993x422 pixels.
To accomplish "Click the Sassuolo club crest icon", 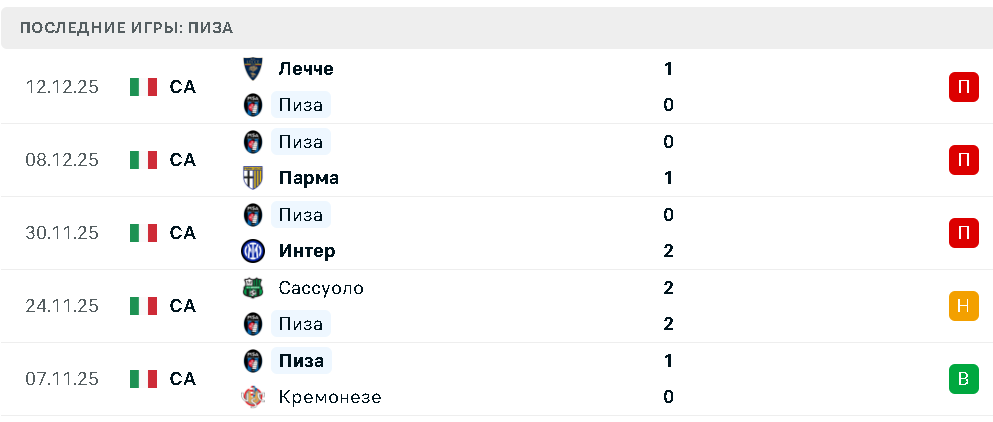I will (252, 288).
